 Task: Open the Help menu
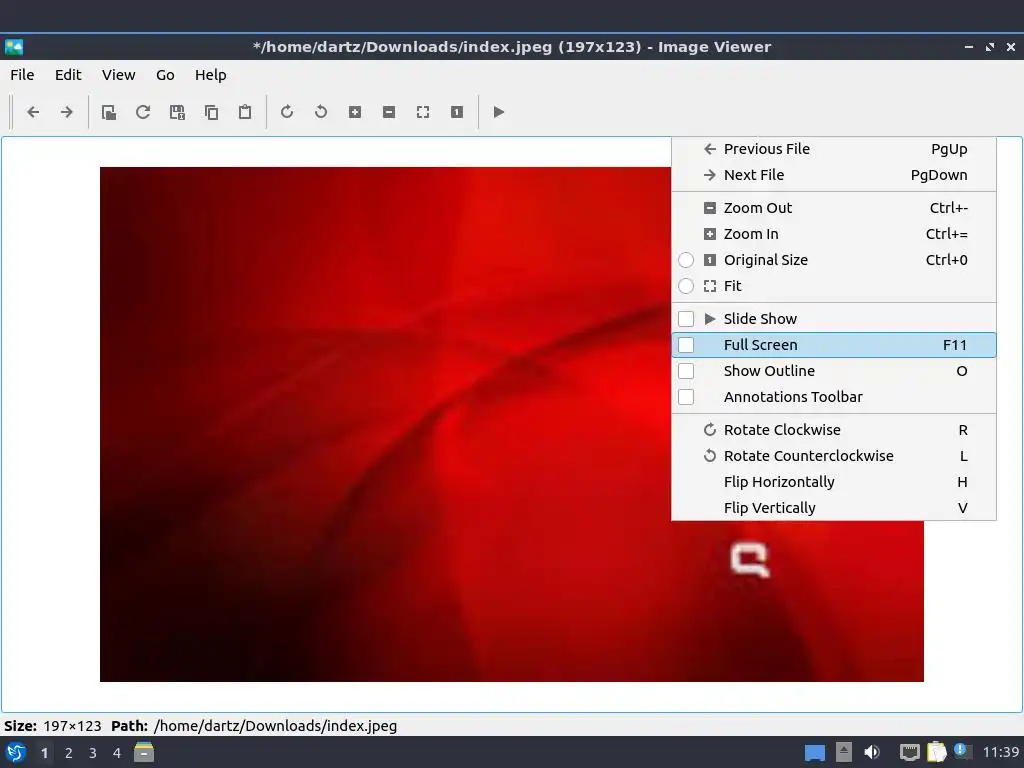tap(210, 75)
